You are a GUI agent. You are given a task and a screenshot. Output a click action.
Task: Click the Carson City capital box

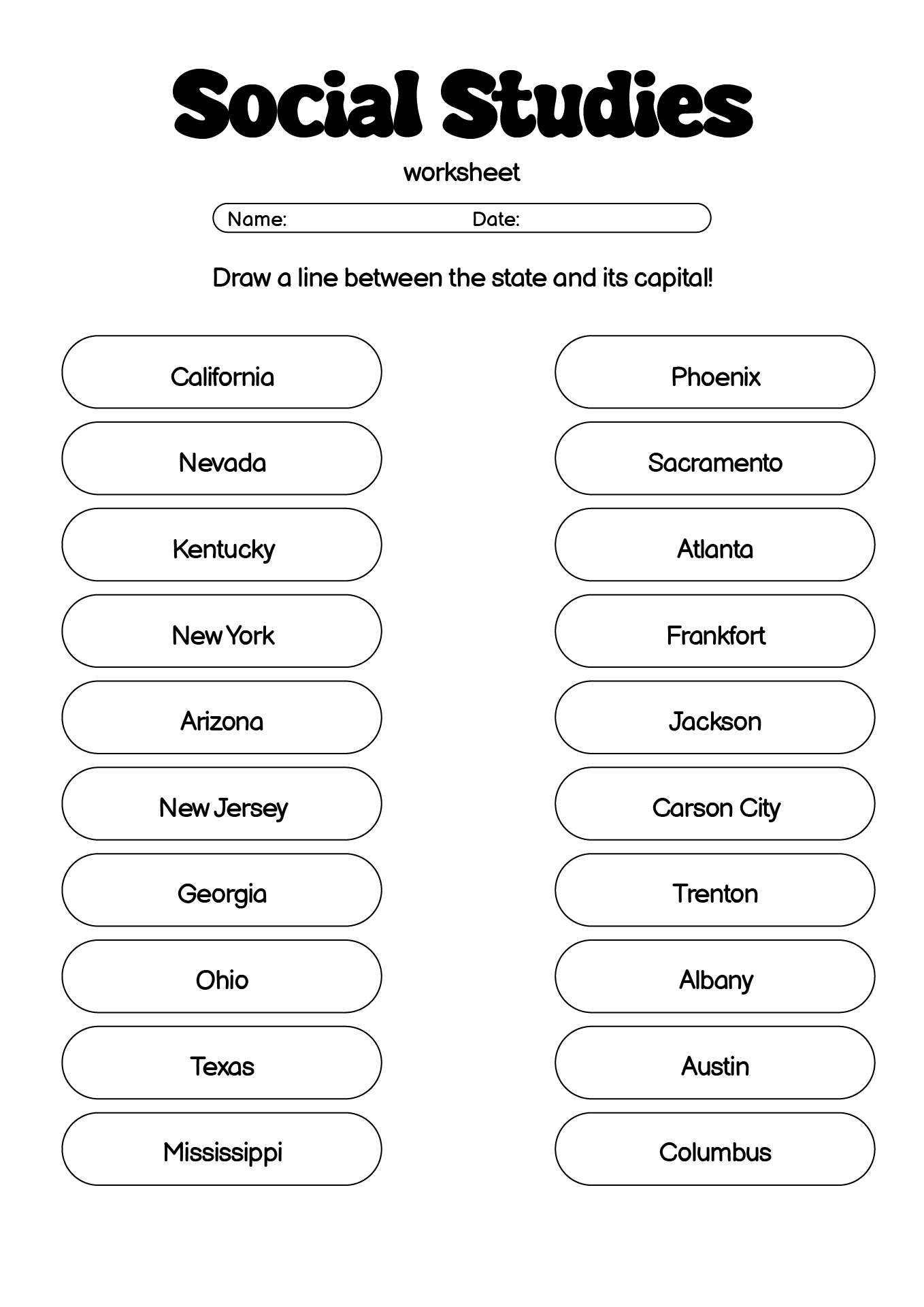click(714, 804)
